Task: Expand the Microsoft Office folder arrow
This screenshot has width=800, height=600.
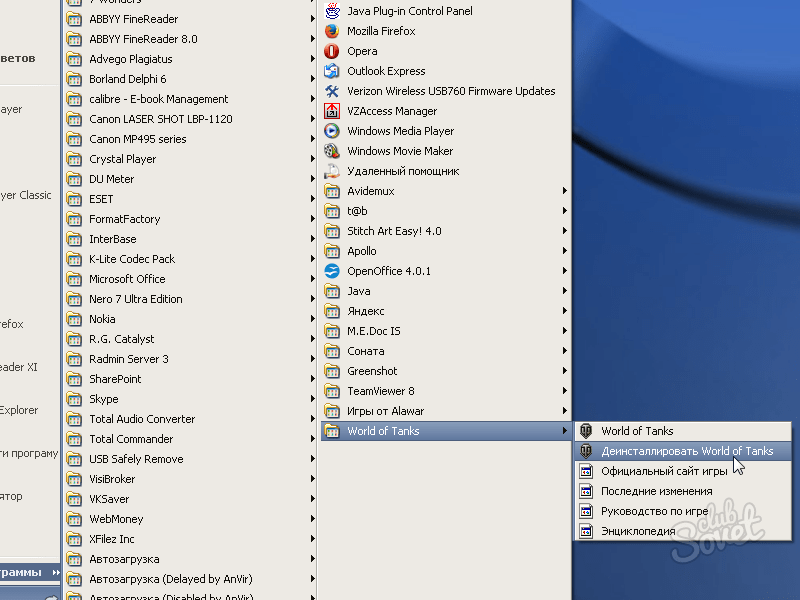Action: (313, 279)
